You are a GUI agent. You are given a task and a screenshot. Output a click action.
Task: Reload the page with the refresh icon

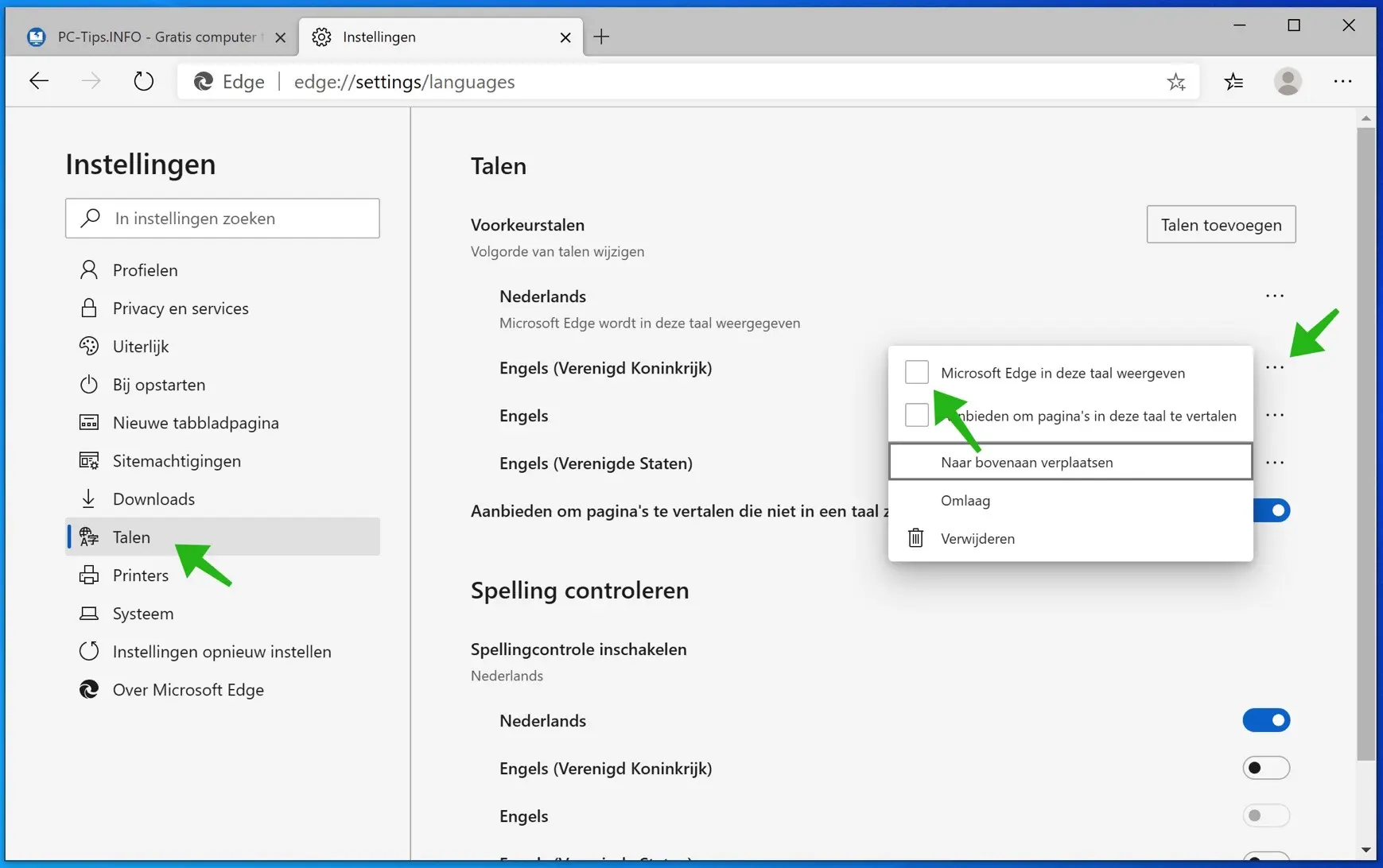coord(143,81)
